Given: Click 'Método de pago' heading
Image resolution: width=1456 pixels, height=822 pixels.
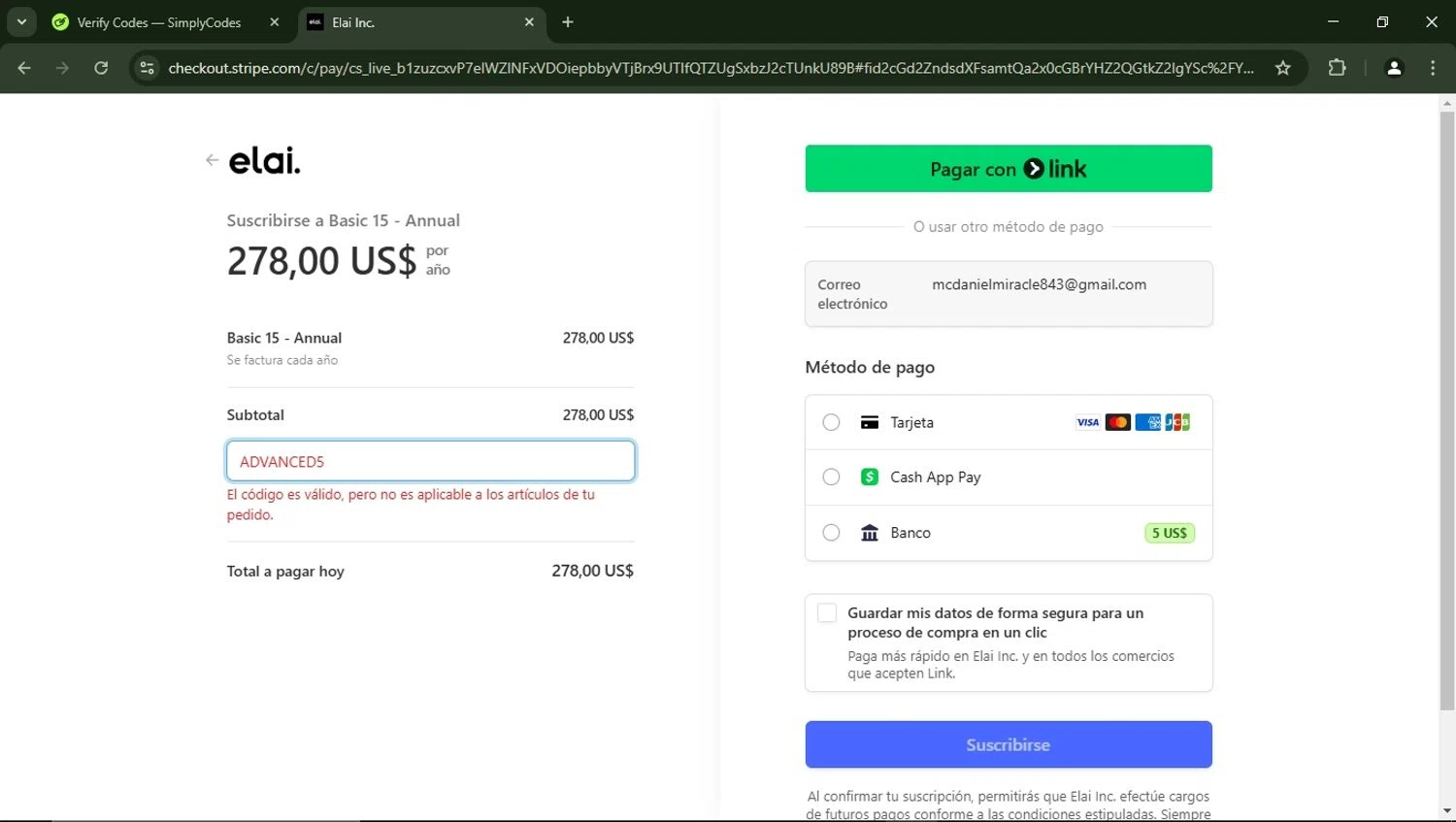Looking at the screenshot, I should click(870, 367).
